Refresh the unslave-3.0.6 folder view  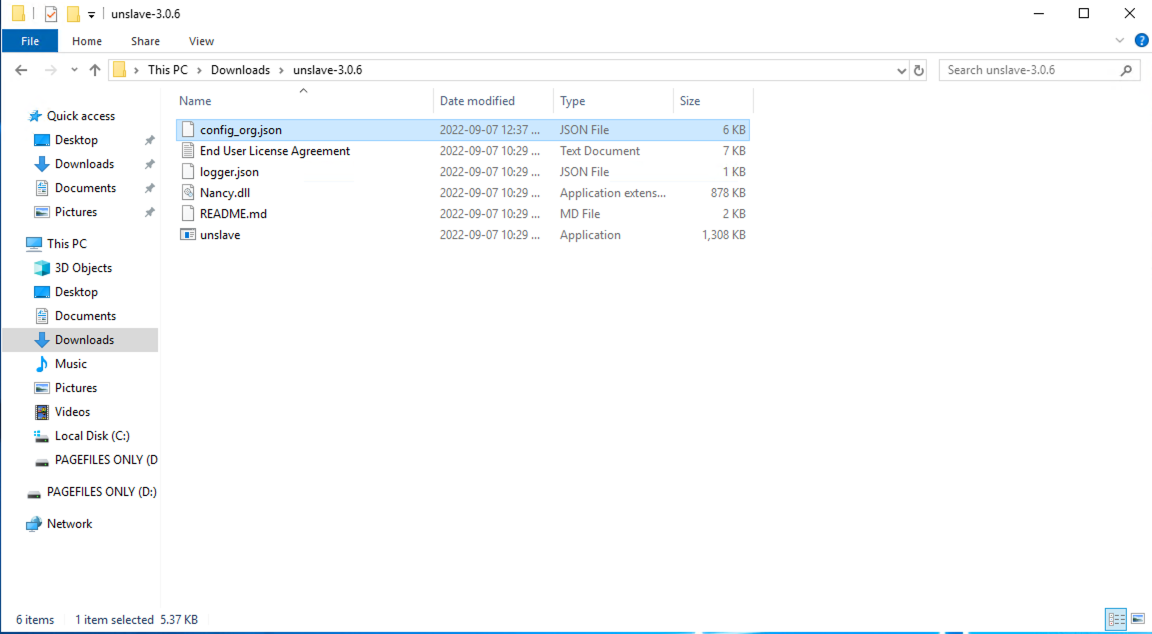[918, 71]
